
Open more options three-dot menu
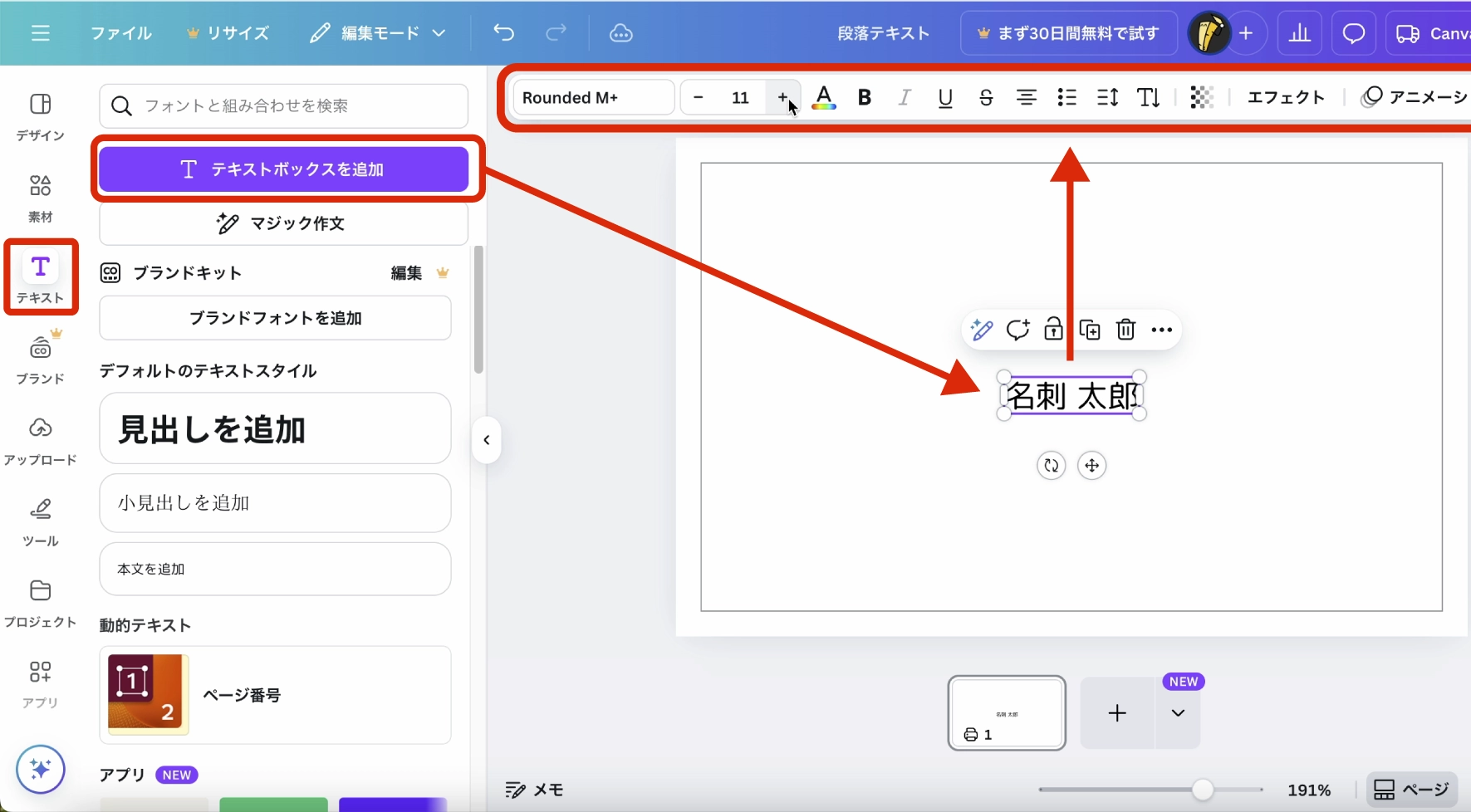pos(1162,330)
